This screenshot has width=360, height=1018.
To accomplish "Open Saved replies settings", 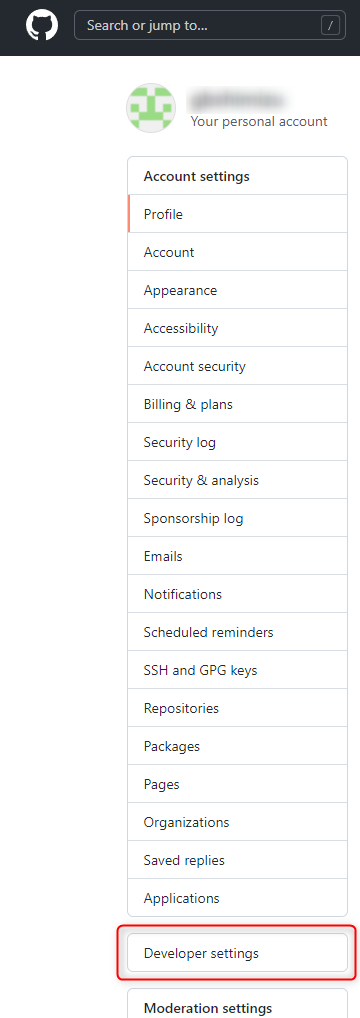I will point(238,860).
